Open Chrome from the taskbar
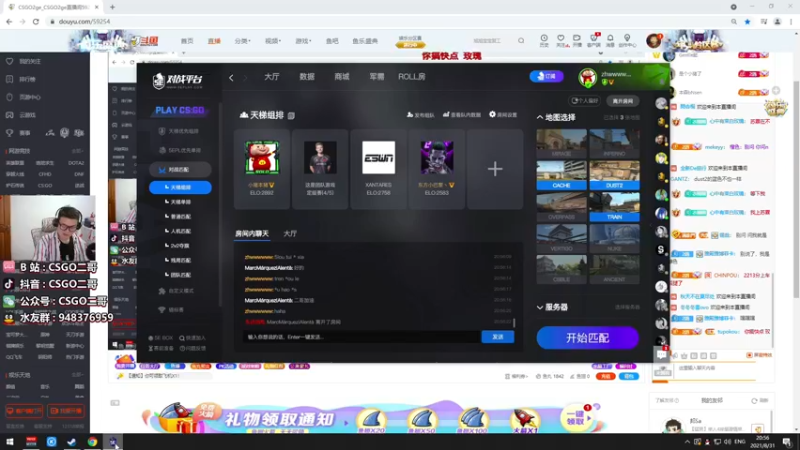The image size is (800, 450). (x=92, y=442)
